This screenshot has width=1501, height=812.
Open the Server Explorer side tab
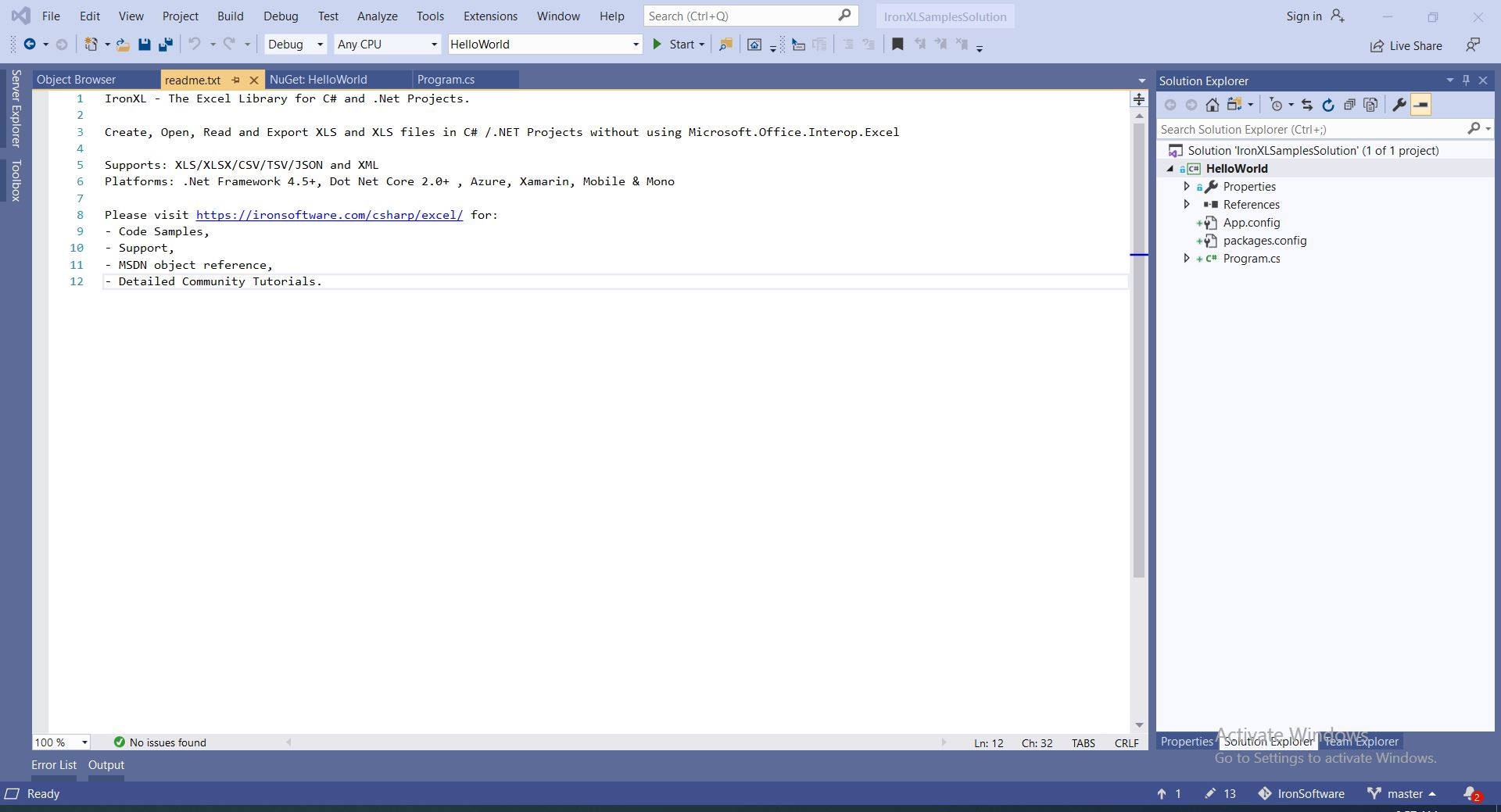tap(16, 108)
